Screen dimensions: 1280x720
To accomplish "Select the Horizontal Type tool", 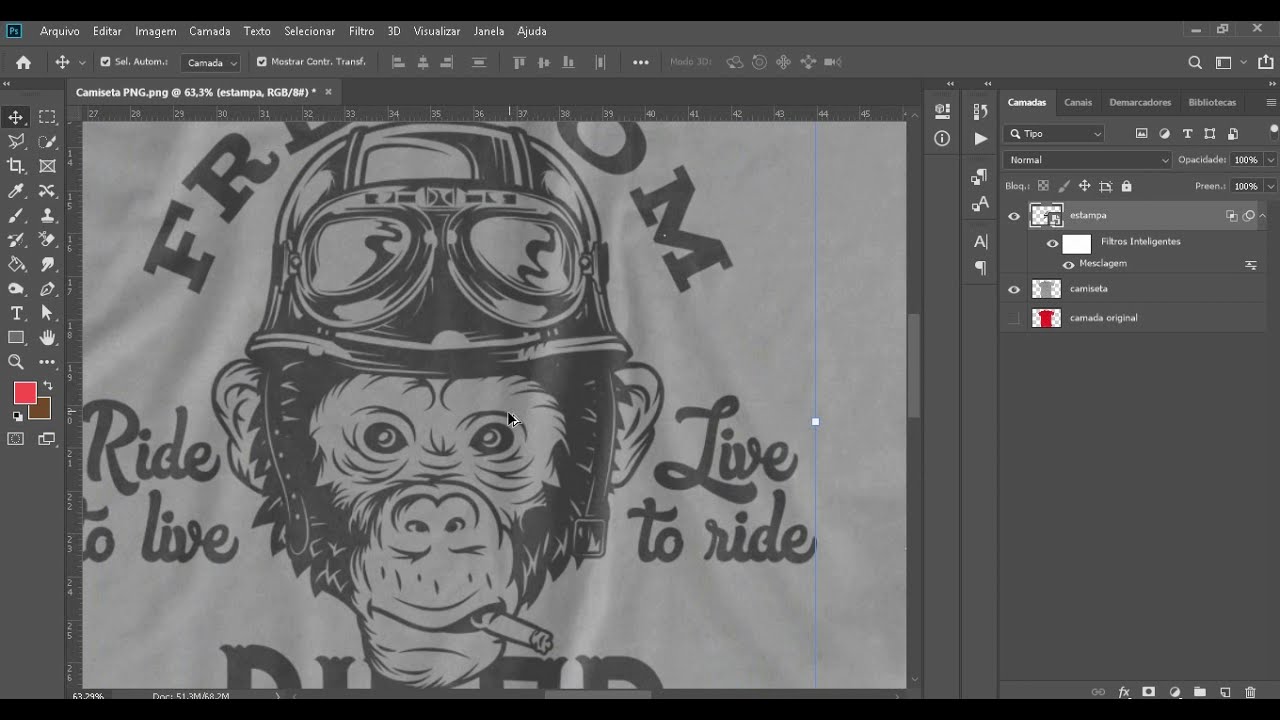I will [x=16, y=313].
